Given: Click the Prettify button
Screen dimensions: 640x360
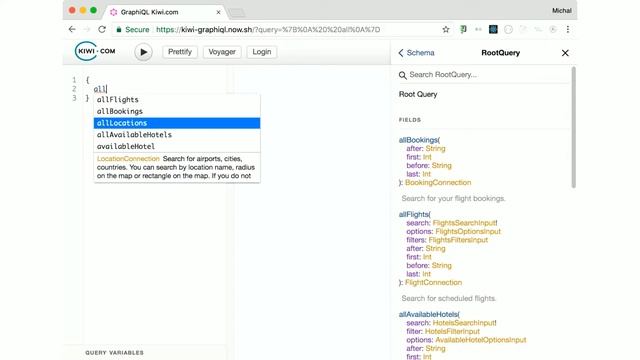Looking at the screenshot, I should [180, 52].
